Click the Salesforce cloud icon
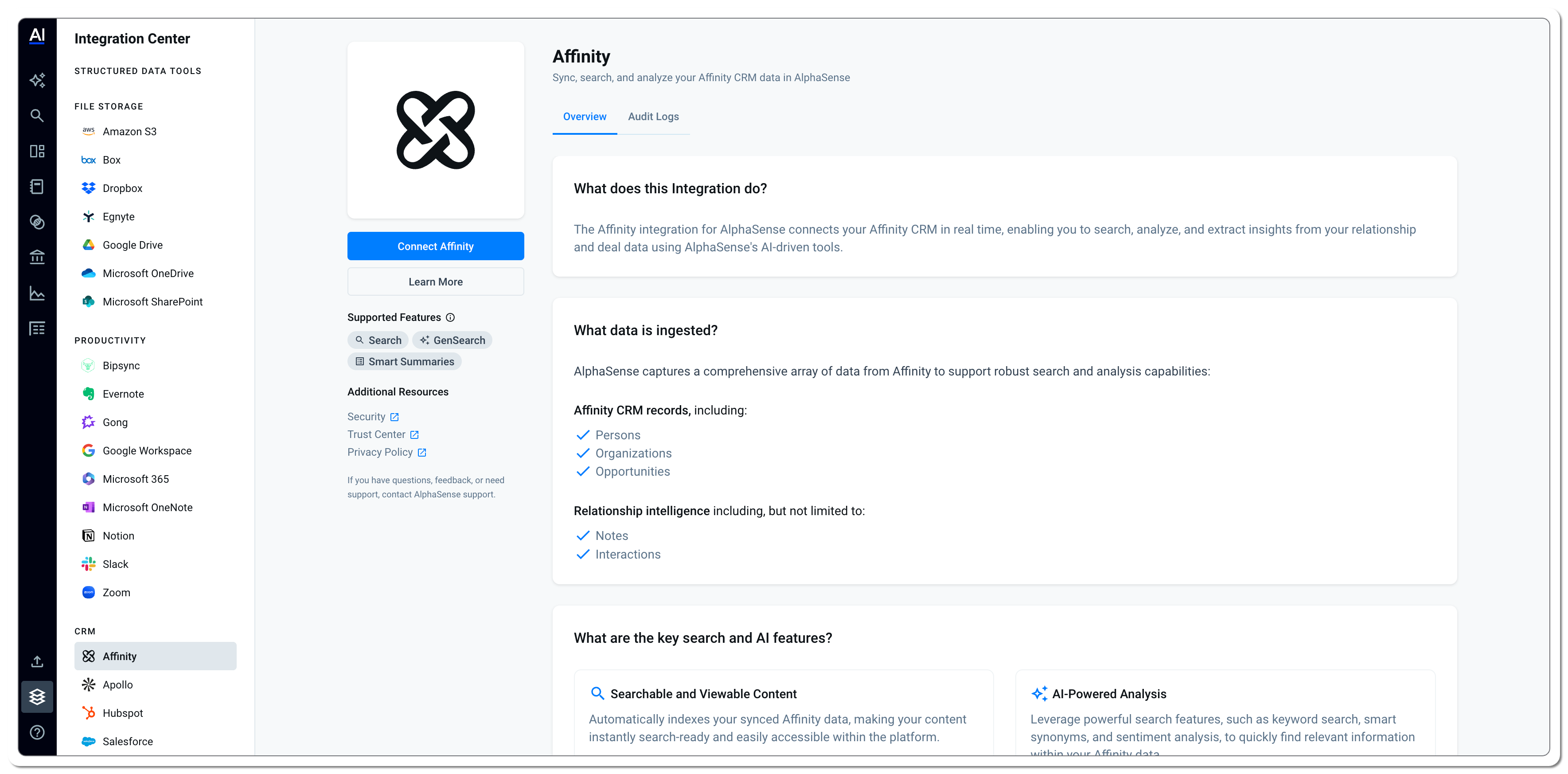Screen dimensions: 1568x774 tap(88, 741)
